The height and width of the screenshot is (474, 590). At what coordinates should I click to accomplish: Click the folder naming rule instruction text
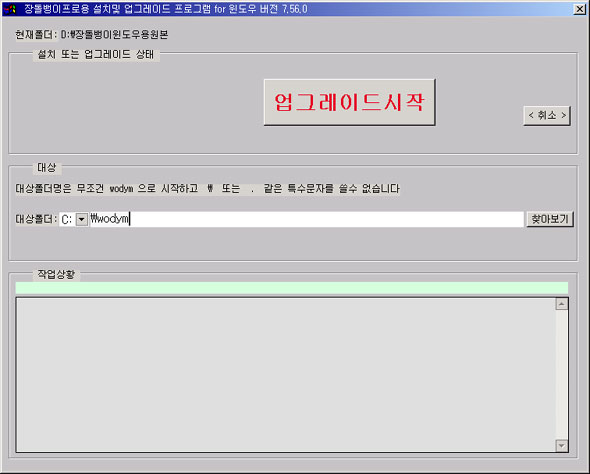click(x=207, y=188)
